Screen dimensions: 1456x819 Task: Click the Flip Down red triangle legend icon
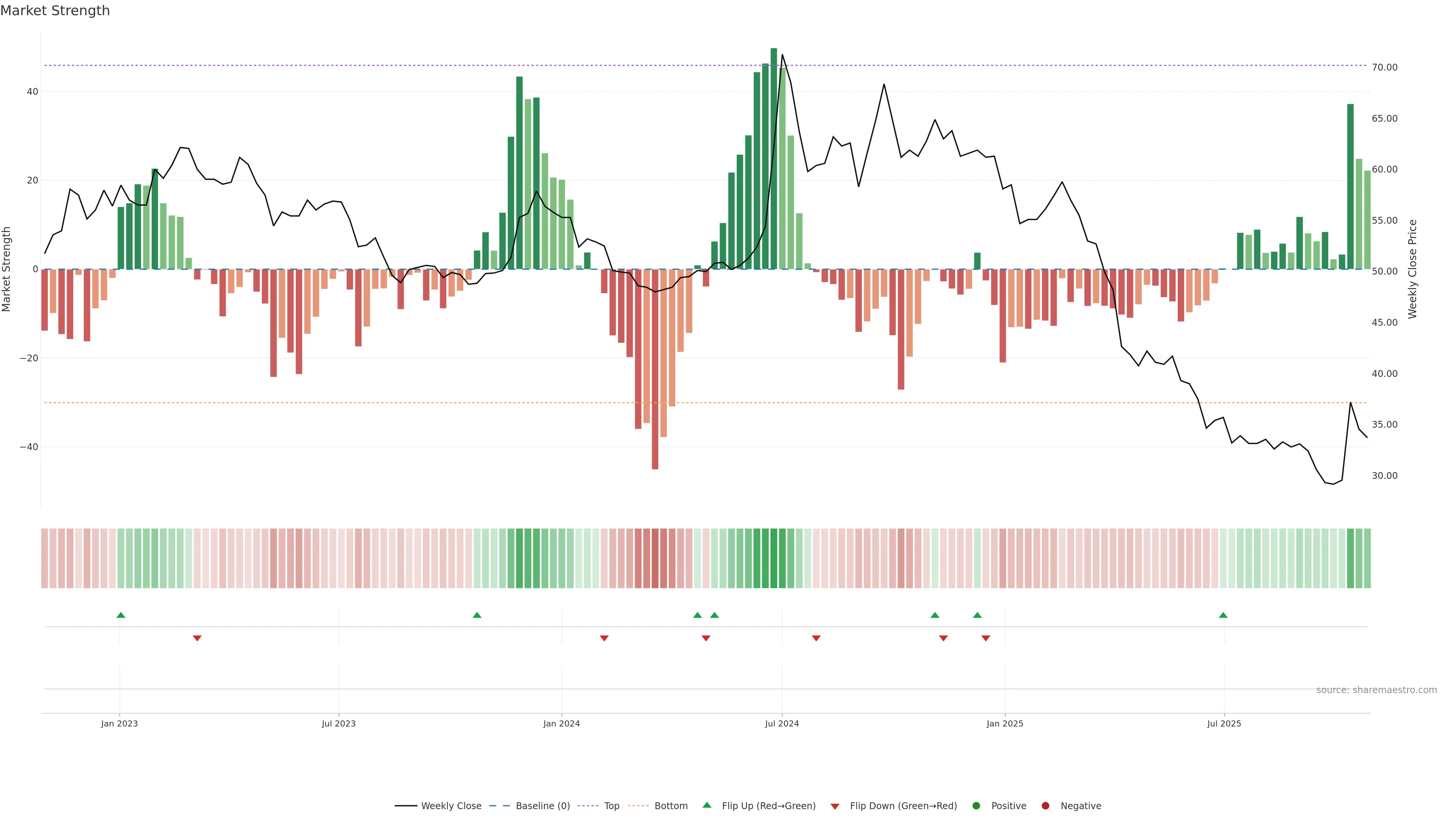(835, 806)
